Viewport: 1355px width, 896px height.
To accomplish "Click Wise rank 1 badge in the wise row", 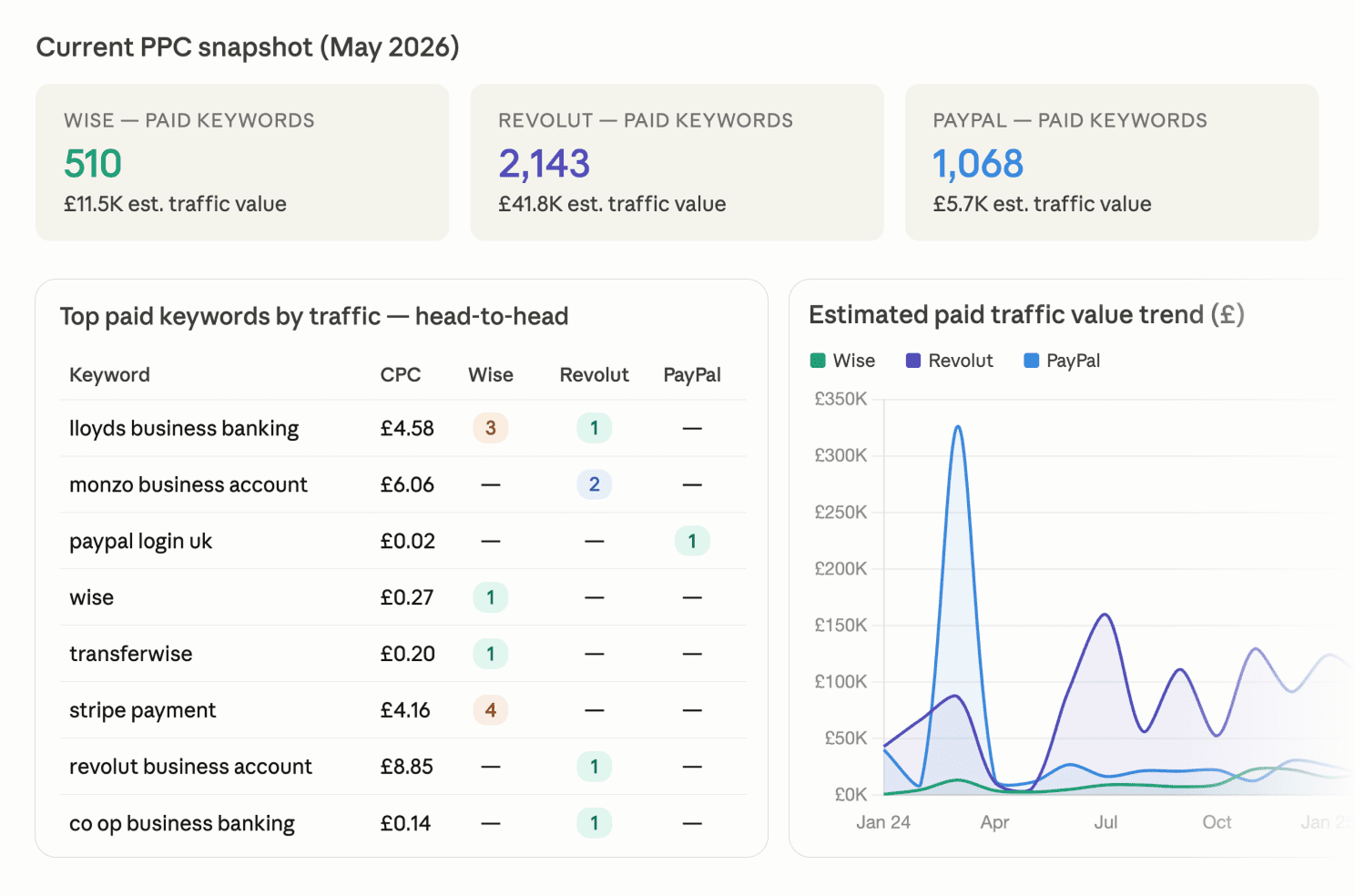I will [x=491, y=597].
